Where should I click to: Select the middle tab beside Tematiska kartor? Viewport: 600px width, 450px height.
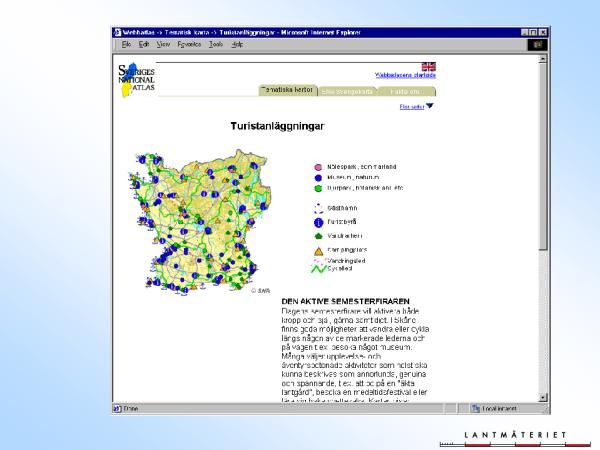pyautogui.click(x=347, y=91)
